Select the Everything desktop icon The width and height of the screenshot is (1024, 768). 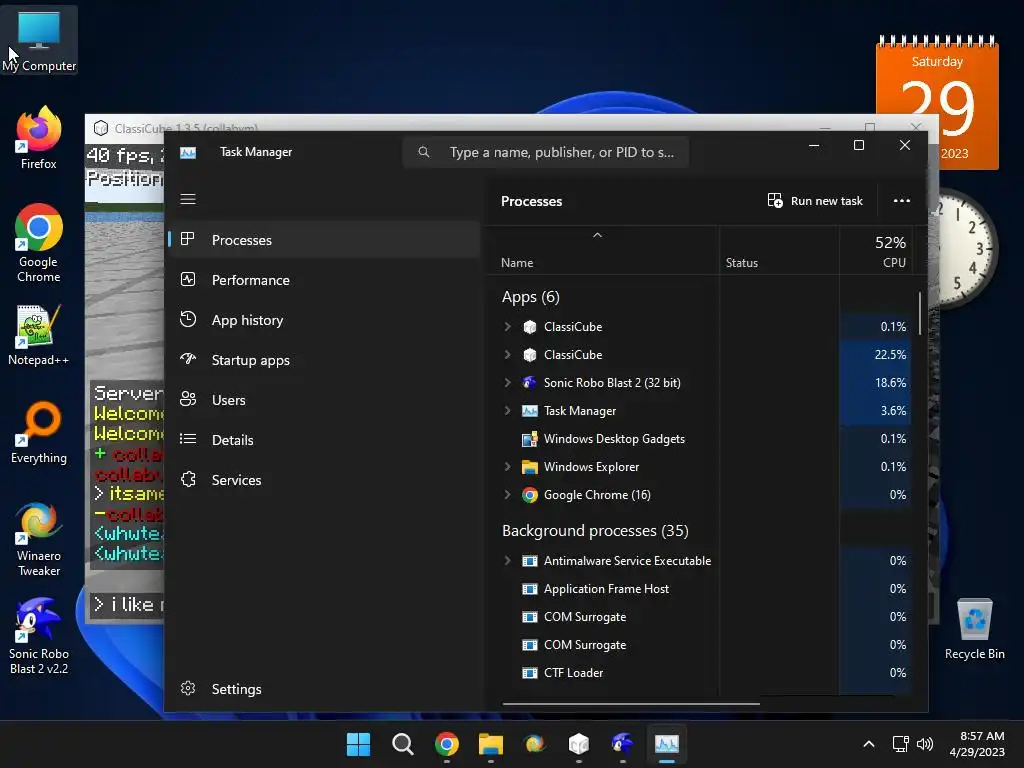[39, 433]
